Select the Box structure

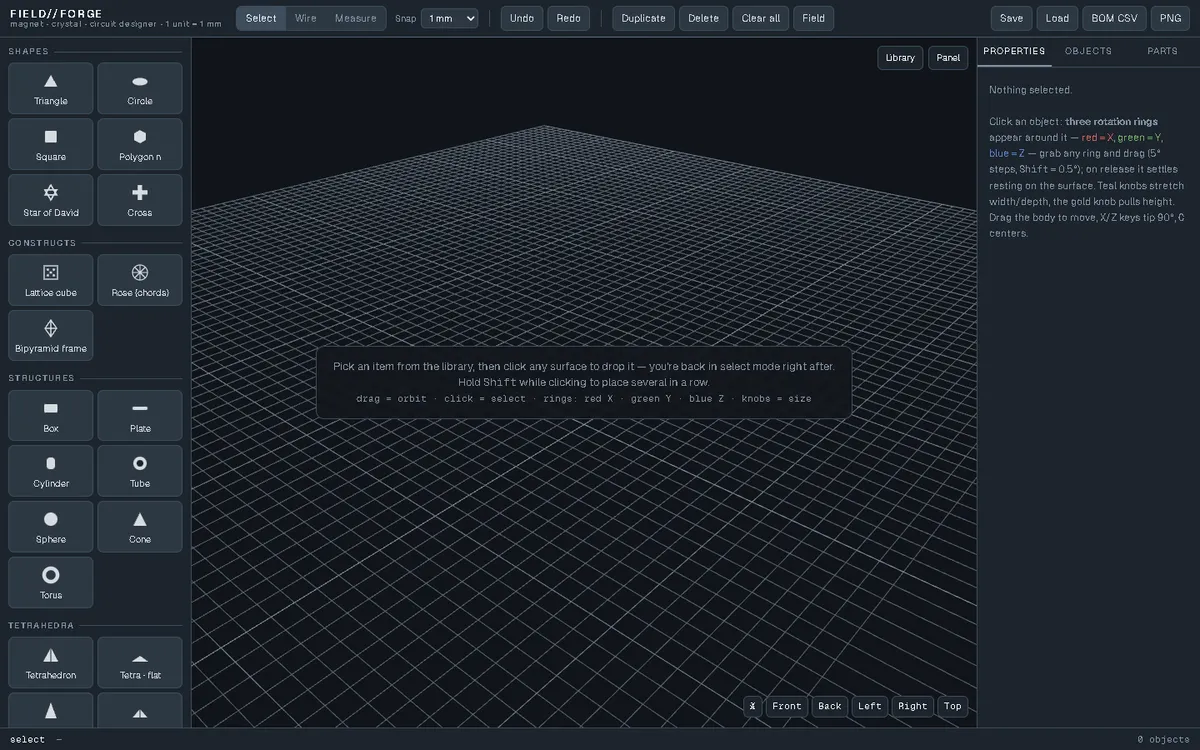point(51,416)
